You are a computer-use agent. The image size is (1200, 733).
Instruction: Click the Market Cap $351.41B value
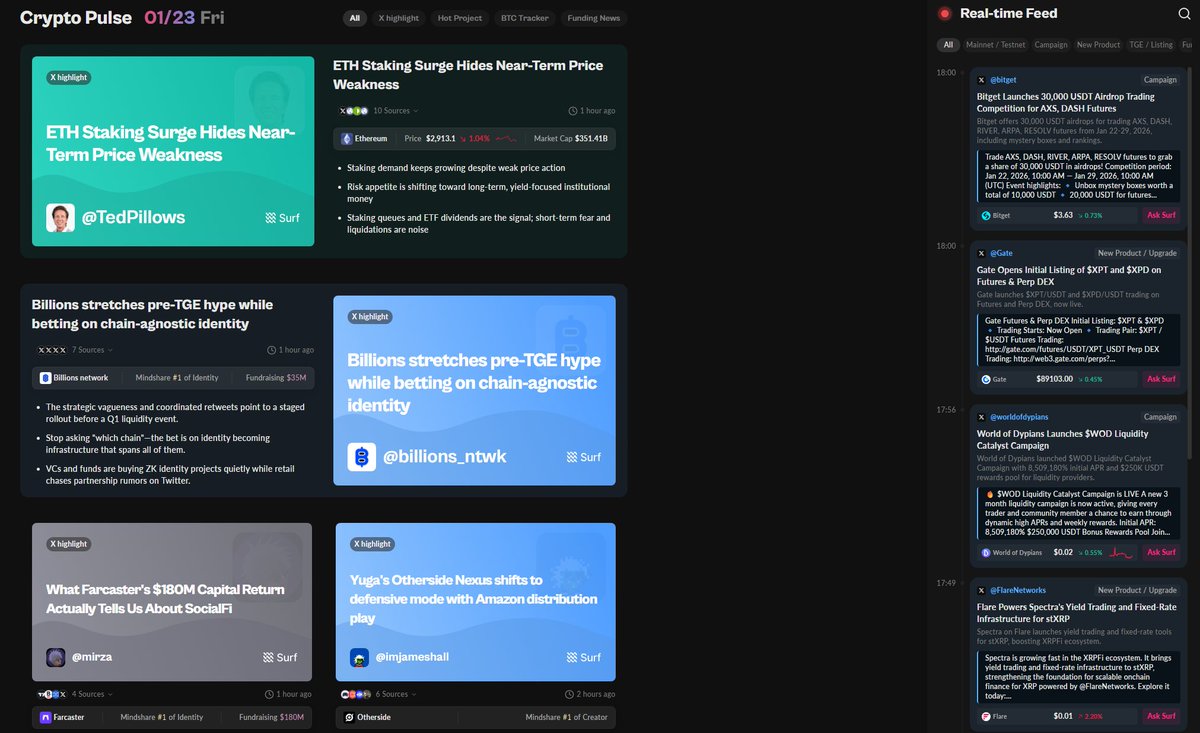click(591, 139)
